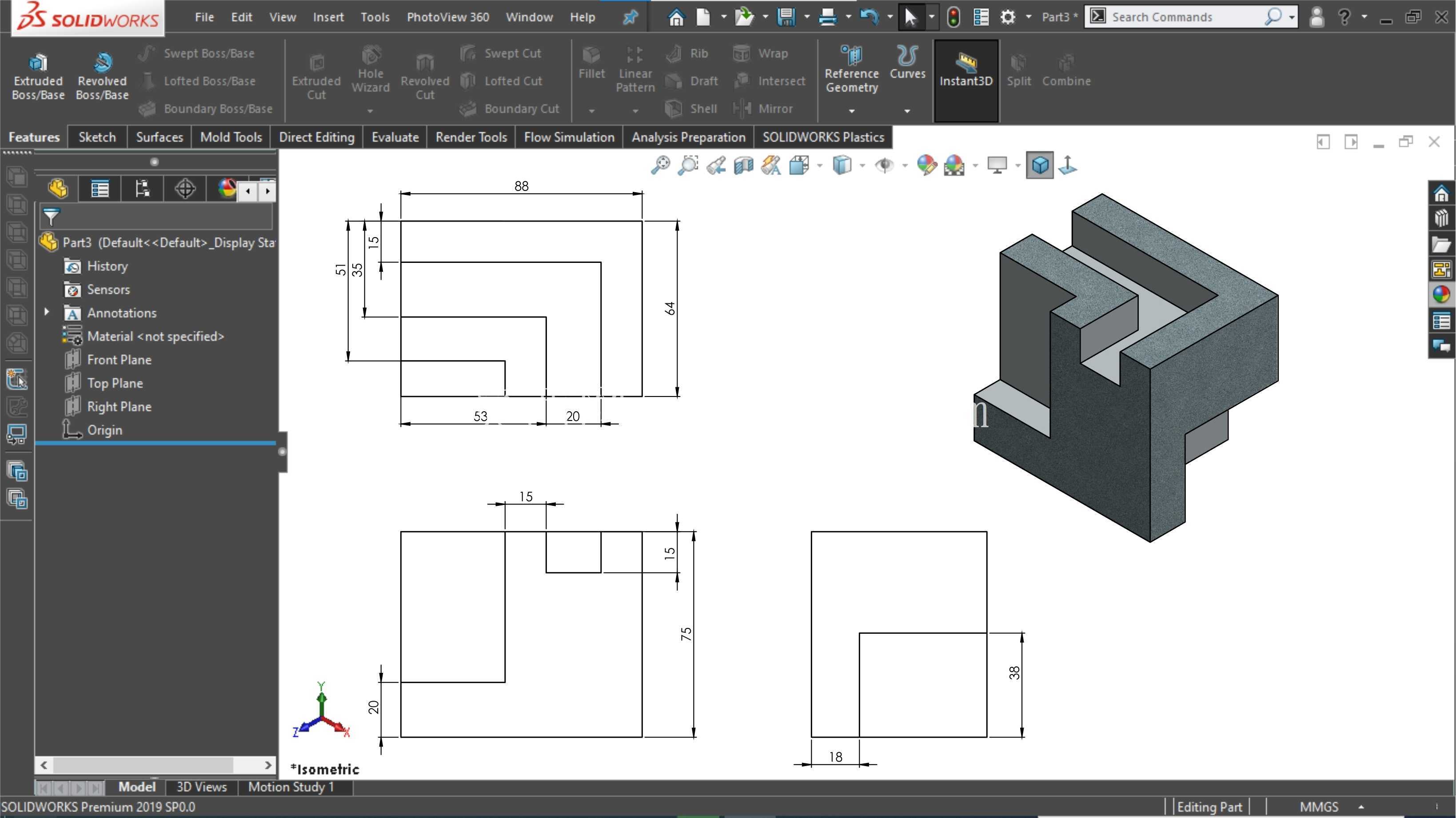The width and height of the screenshot is (1456, 818).
Task: Open the File menu
Action: click(204, 17)
